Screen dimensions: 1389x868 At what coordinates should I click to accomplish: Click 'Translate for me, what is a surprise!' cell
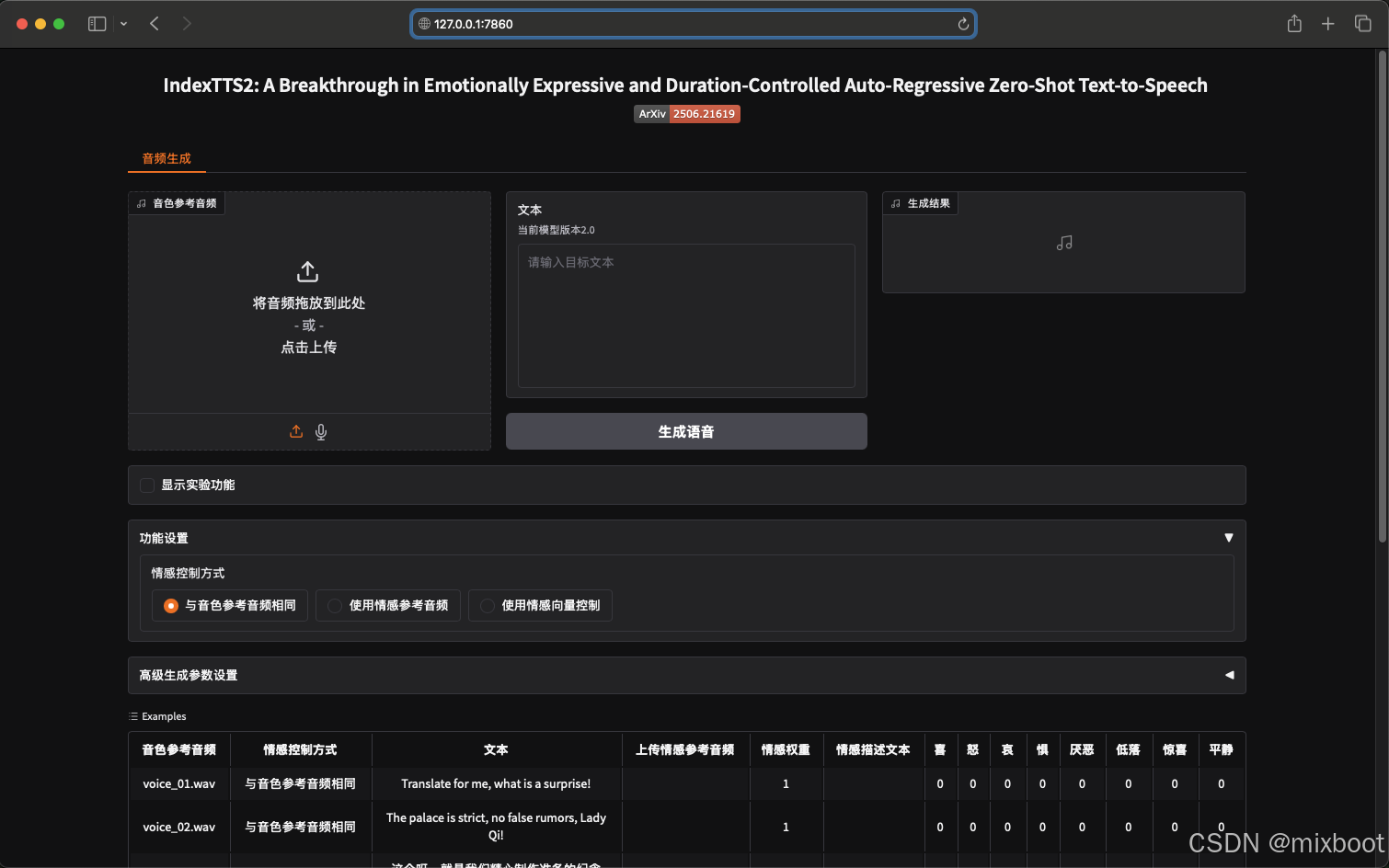point(496,783)
